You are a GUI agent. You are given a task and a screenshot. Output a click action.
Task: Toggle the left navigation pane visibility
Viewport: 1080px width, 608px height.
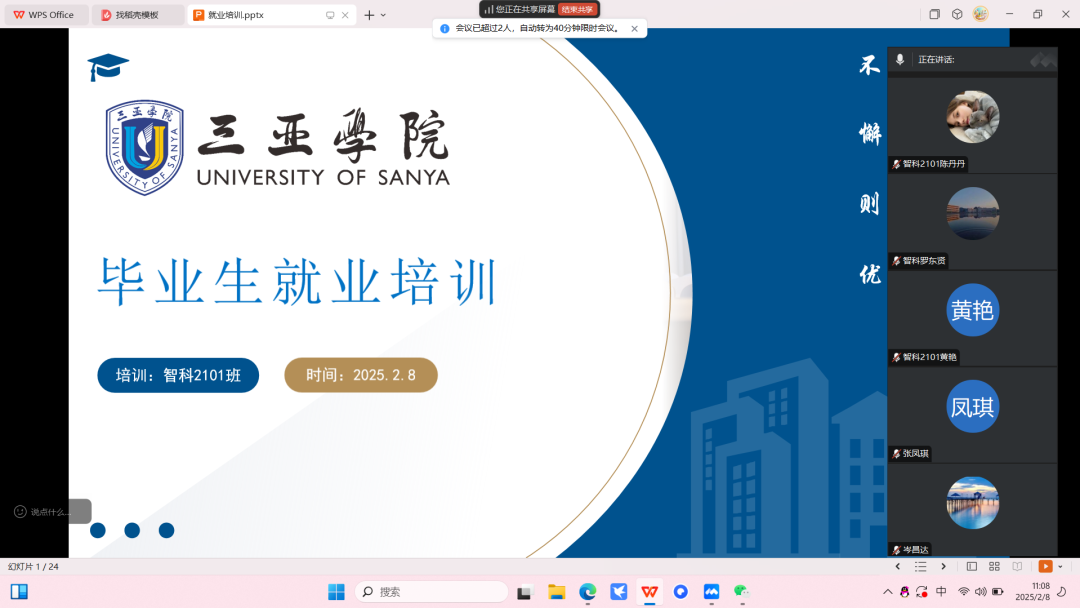coord(971,566)
